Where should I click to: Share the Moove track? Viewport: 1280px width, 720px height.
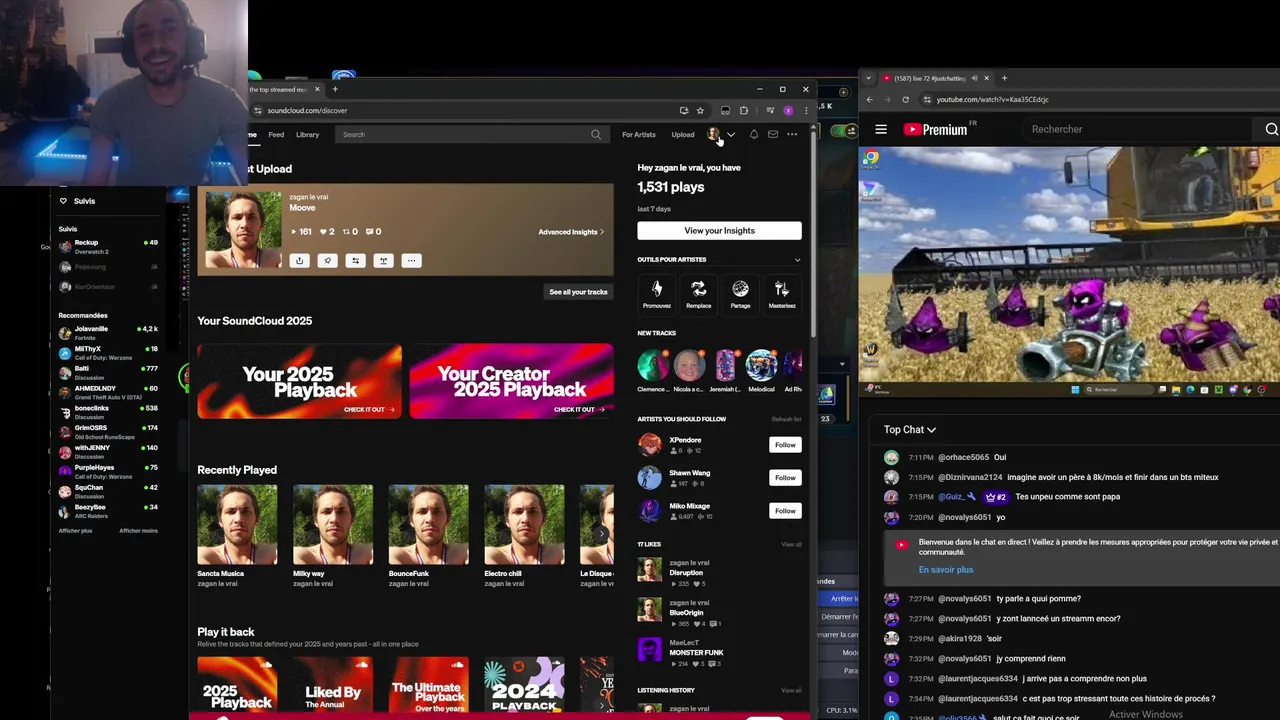point(299,261)
